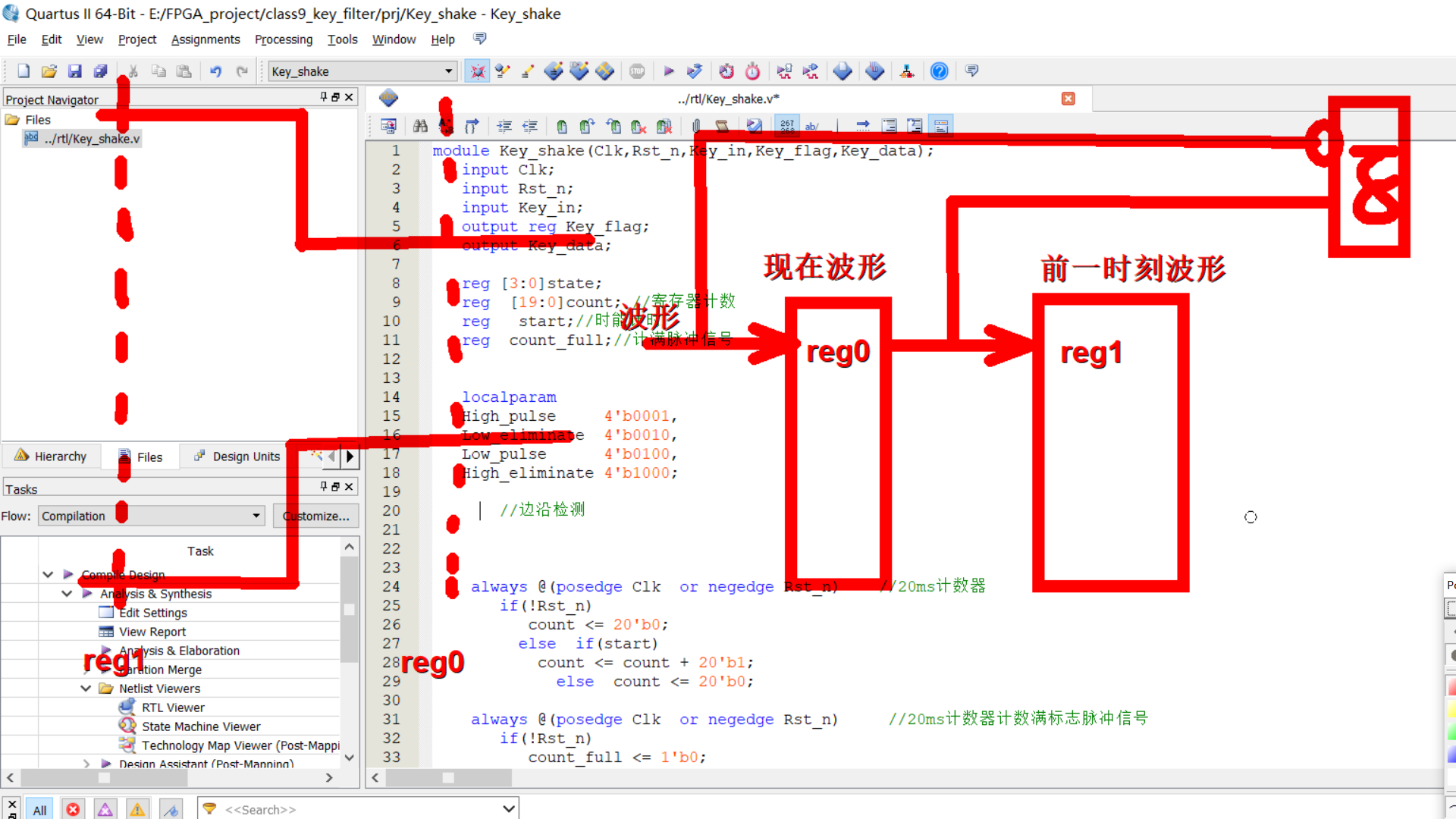This screenshot has height=819, width=1456.
Task: Toggle the flagged messages filter
Action: [171, 810]
